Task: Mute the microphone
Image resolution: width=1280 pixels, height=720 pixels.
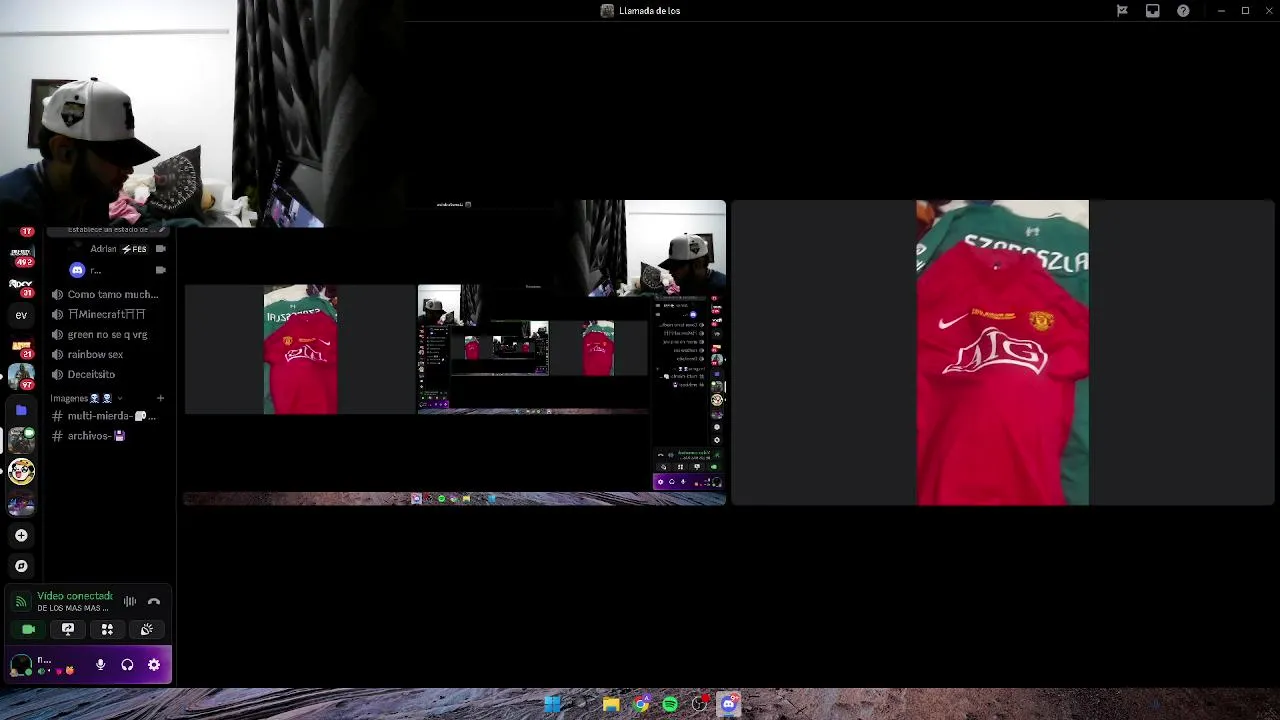Action: coord(100,665)
